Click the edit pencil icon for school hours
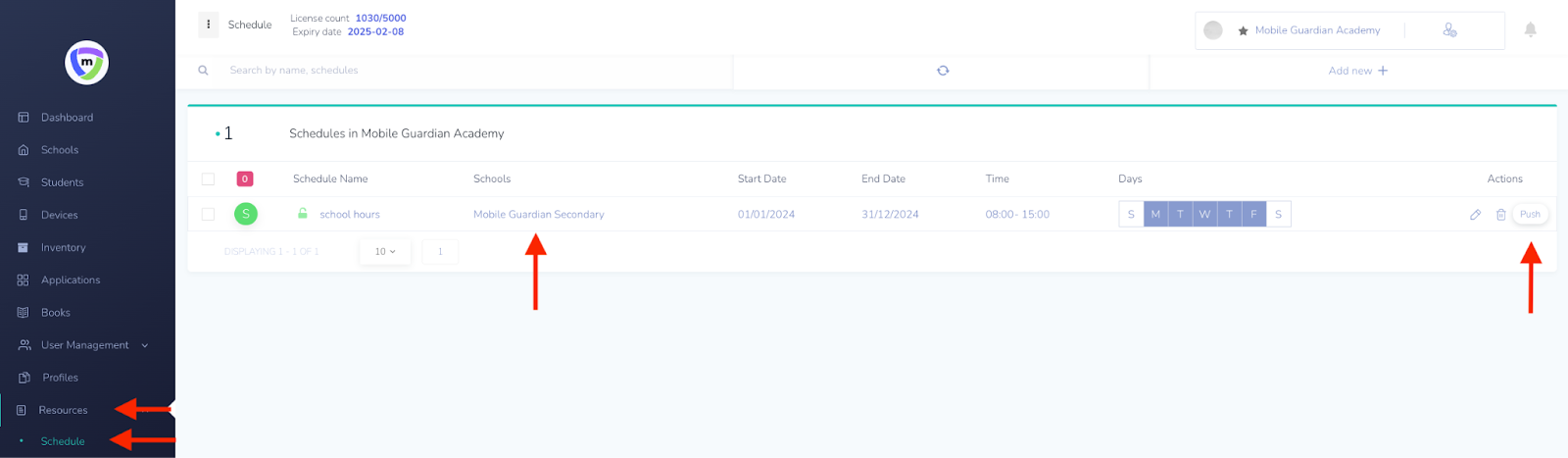Screen dimensions: 1568x458 click(1475, 215)
